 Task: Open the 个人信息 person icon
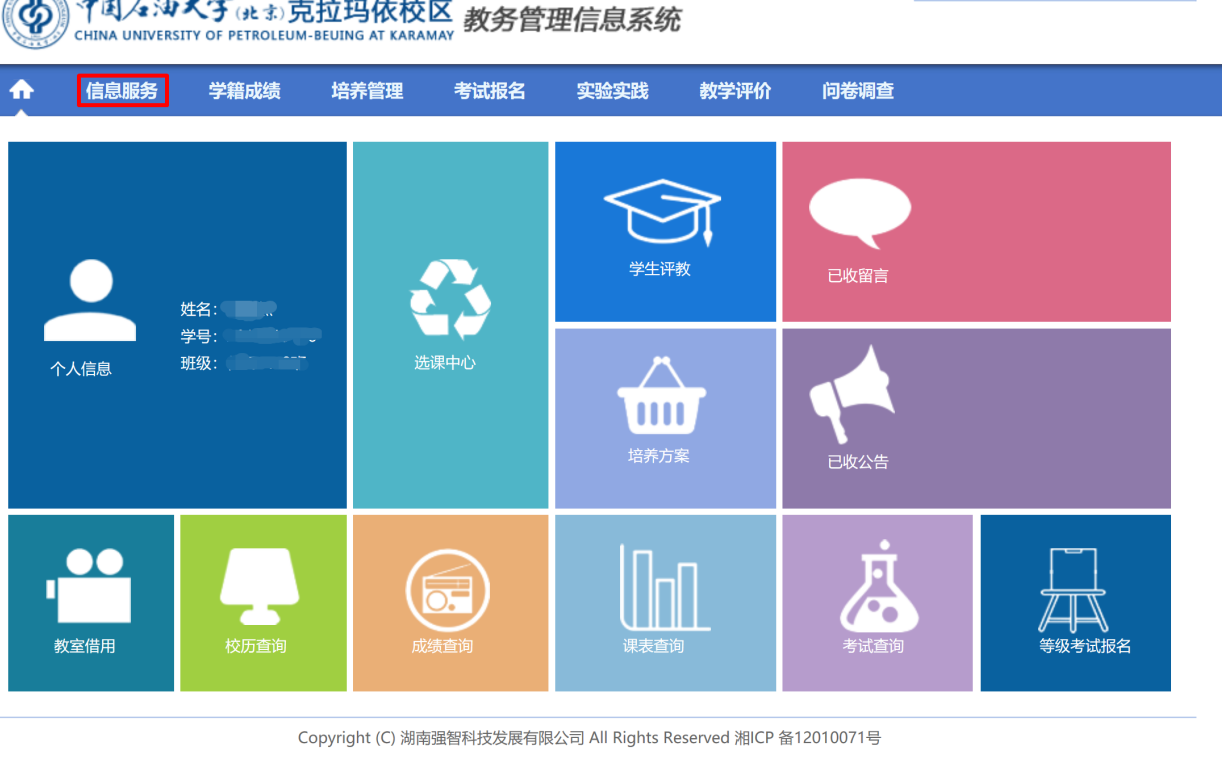pyautogui.click(x=90, y=301)
